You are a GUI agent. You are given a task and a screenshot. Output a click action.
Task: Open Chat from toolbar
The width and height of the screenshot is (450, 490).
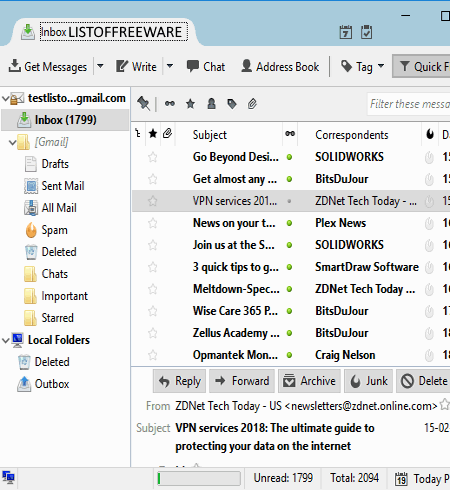[x=206, y=66]
